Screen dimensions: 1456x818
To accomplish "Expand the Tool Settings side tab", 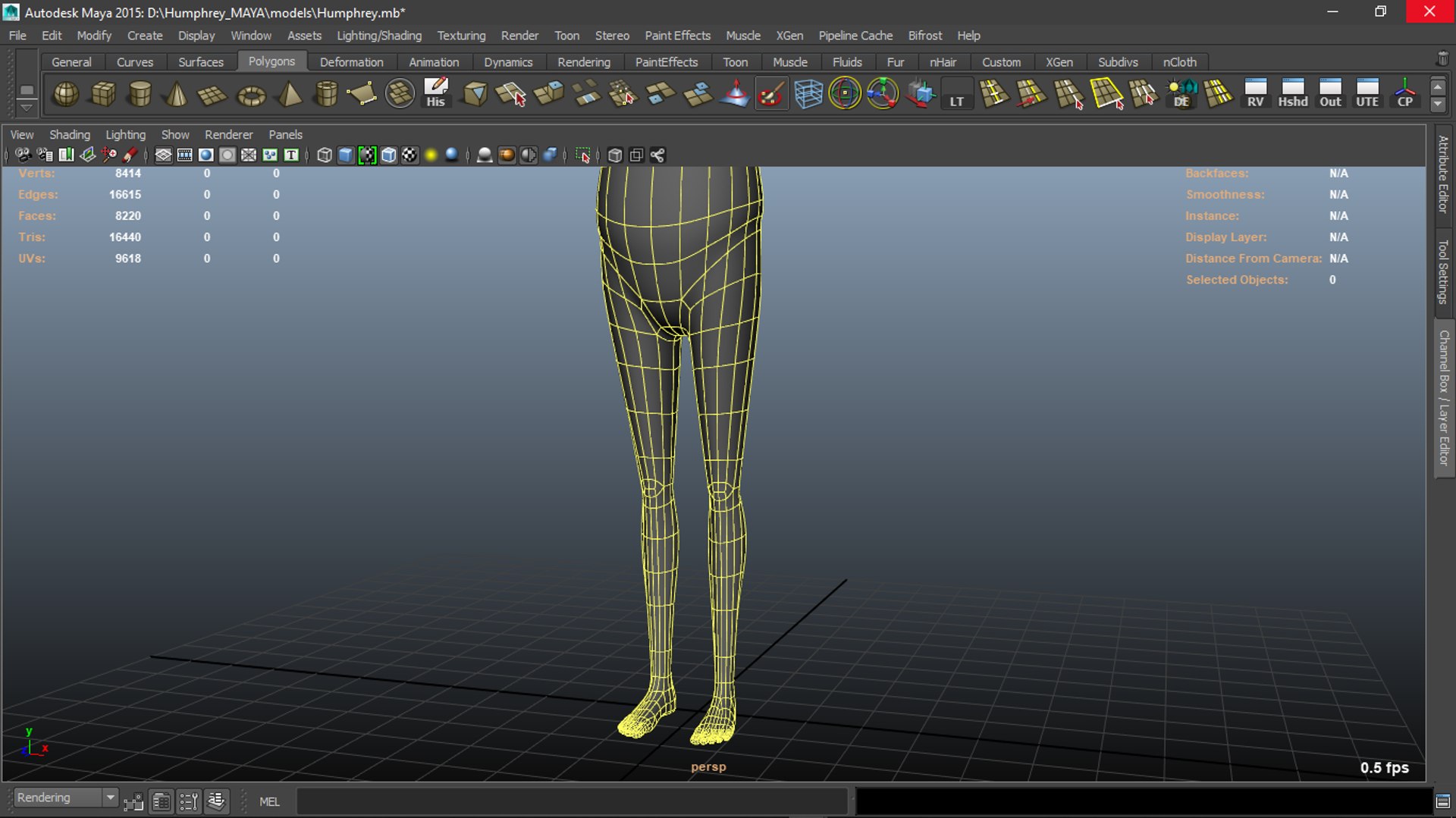I will coord(1443,271).
